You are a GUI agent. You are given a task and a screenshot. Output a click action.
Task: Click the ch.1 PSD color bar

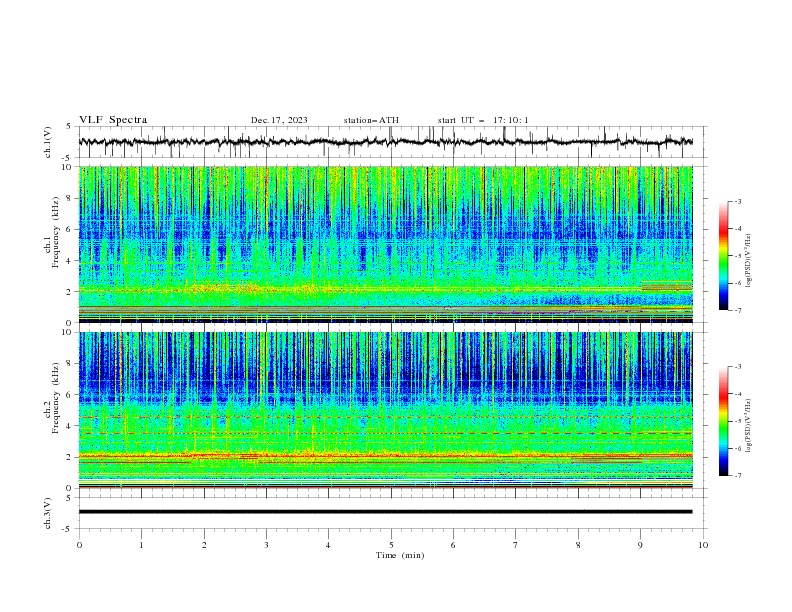pyautogui.click(x=724, y=256)
